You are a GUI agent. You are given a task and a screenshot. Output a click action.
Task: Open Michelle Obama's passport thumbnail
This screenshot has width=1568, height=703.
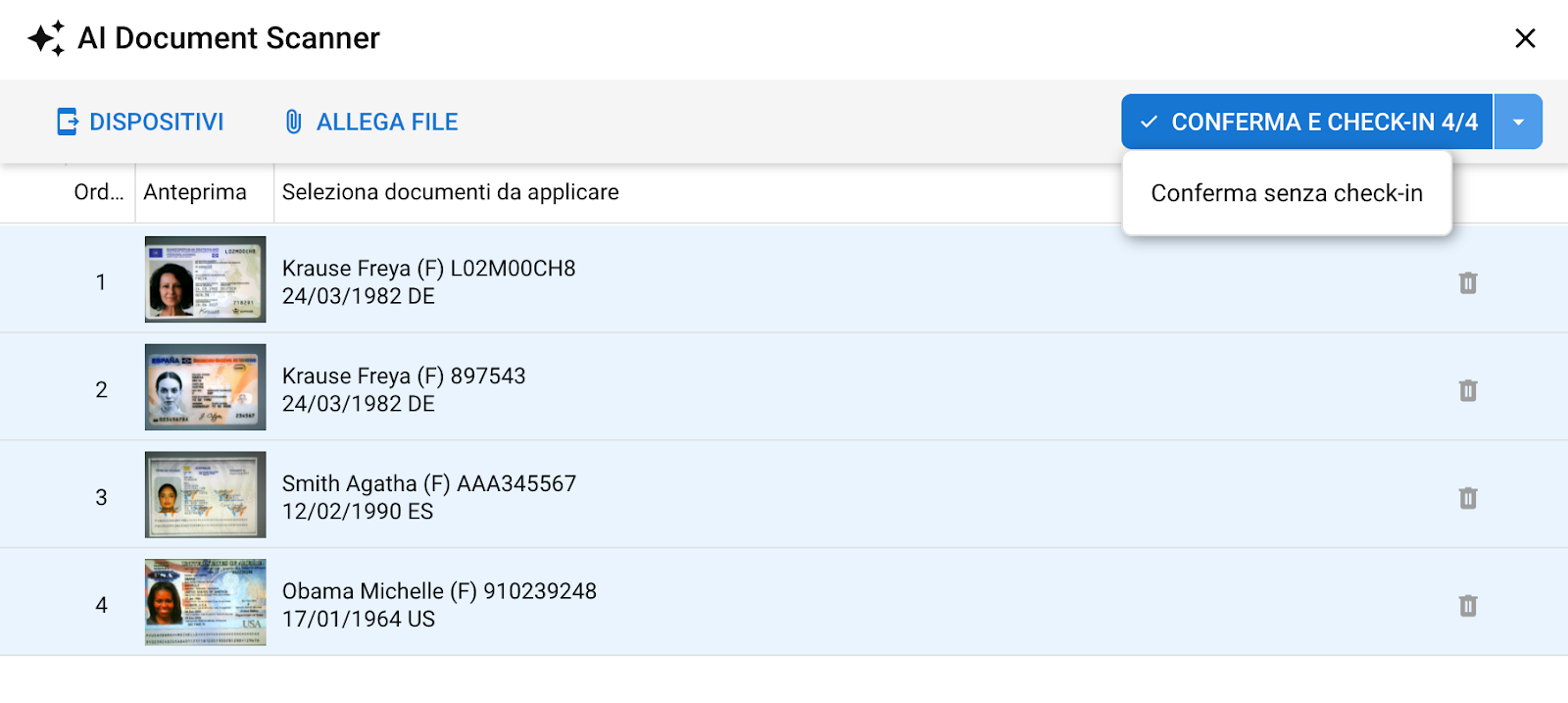(205, 602)
